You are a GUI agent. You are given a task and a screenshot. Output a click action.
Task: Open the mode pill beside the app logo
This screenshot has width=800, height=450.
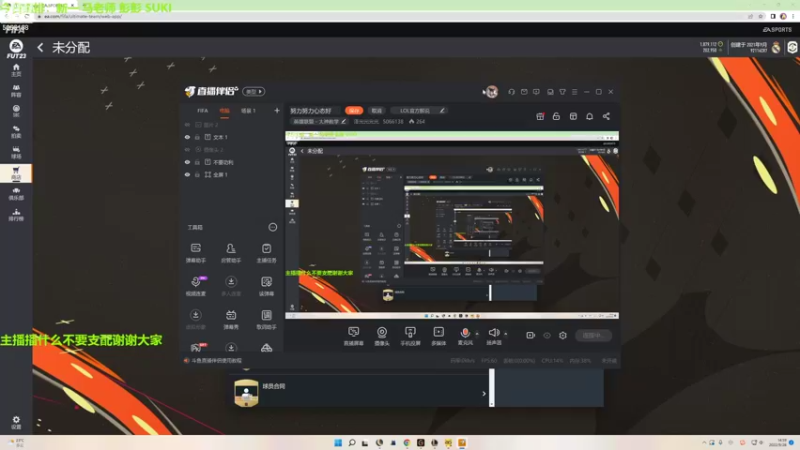[x=254, y=92]
